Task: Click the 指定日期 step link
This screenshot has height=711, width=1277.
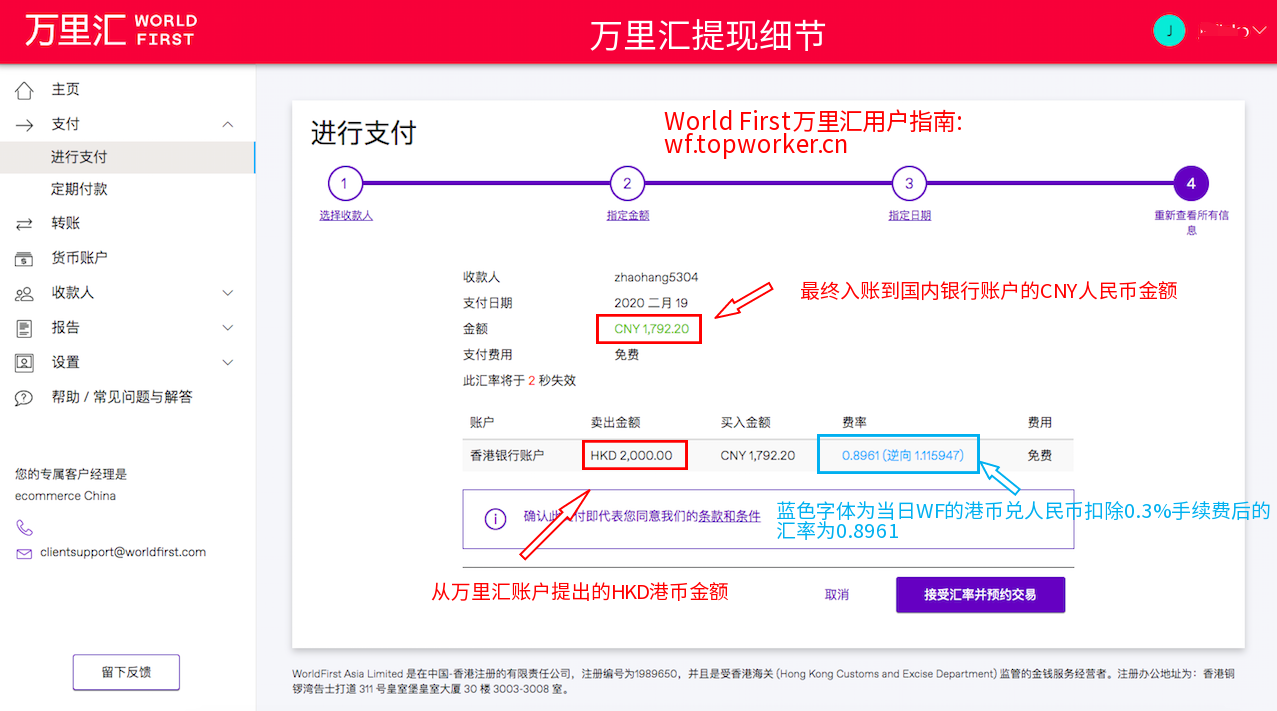Action: [x=910, y=215]
